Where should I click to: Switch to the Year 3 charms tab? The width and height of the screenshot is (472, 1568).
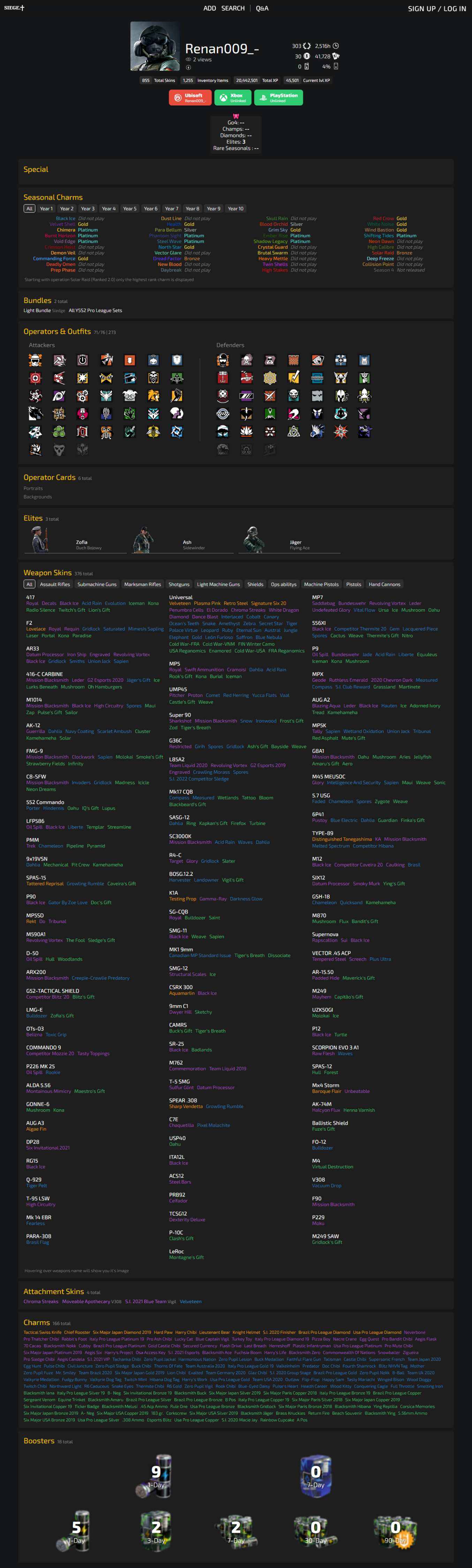[x=88, y=209]
